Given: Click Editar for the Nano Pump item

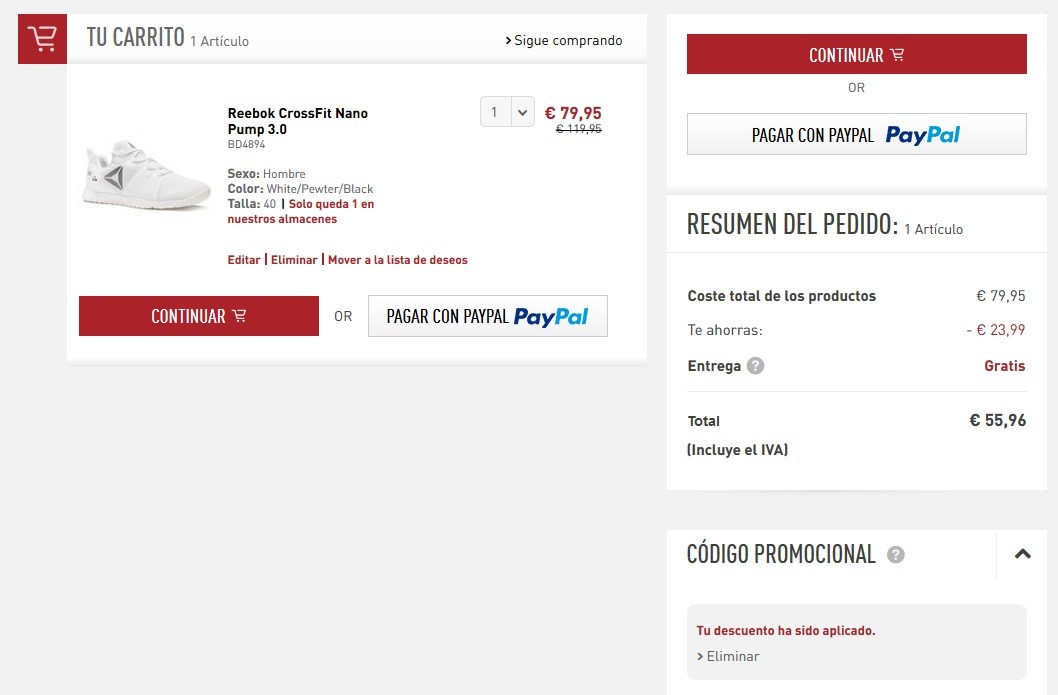Looking at the screenshot, I should pos(244,260).
